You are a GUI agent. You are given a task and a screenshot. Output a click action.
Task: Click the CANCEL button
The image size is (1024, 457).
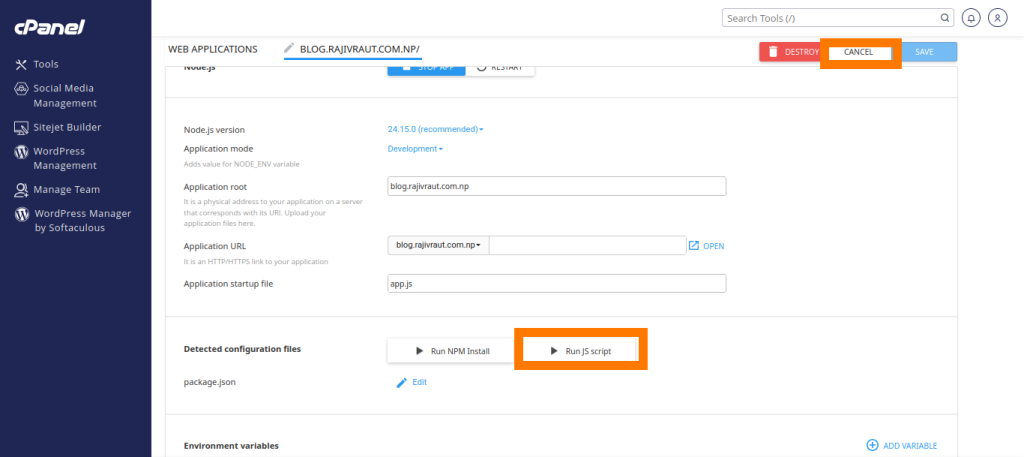pos(858,52)
